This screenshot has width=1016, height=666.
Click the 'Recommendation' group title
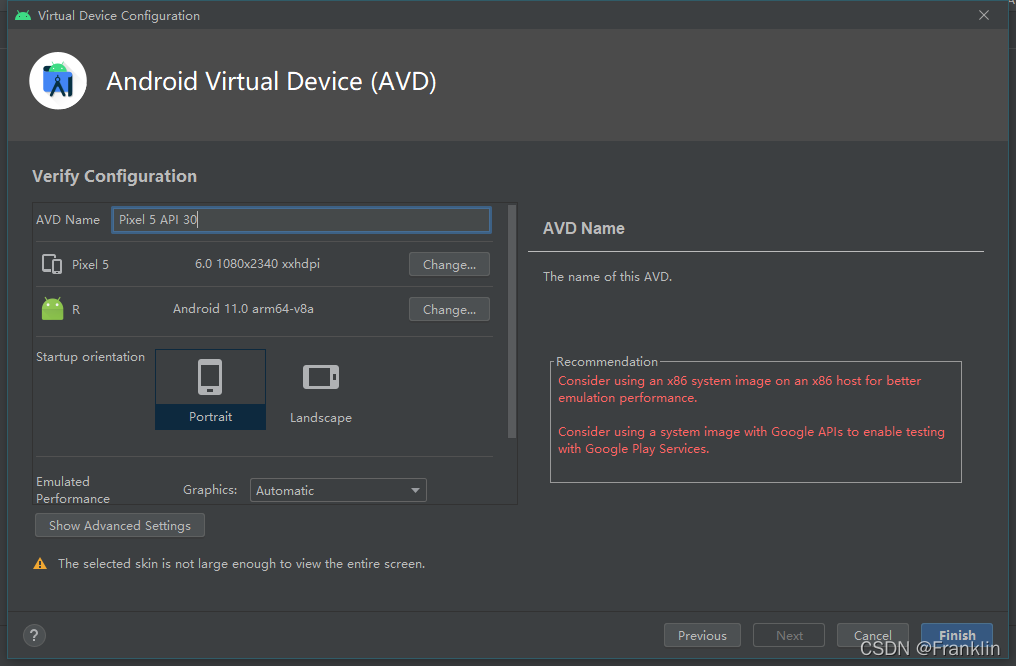606,362
